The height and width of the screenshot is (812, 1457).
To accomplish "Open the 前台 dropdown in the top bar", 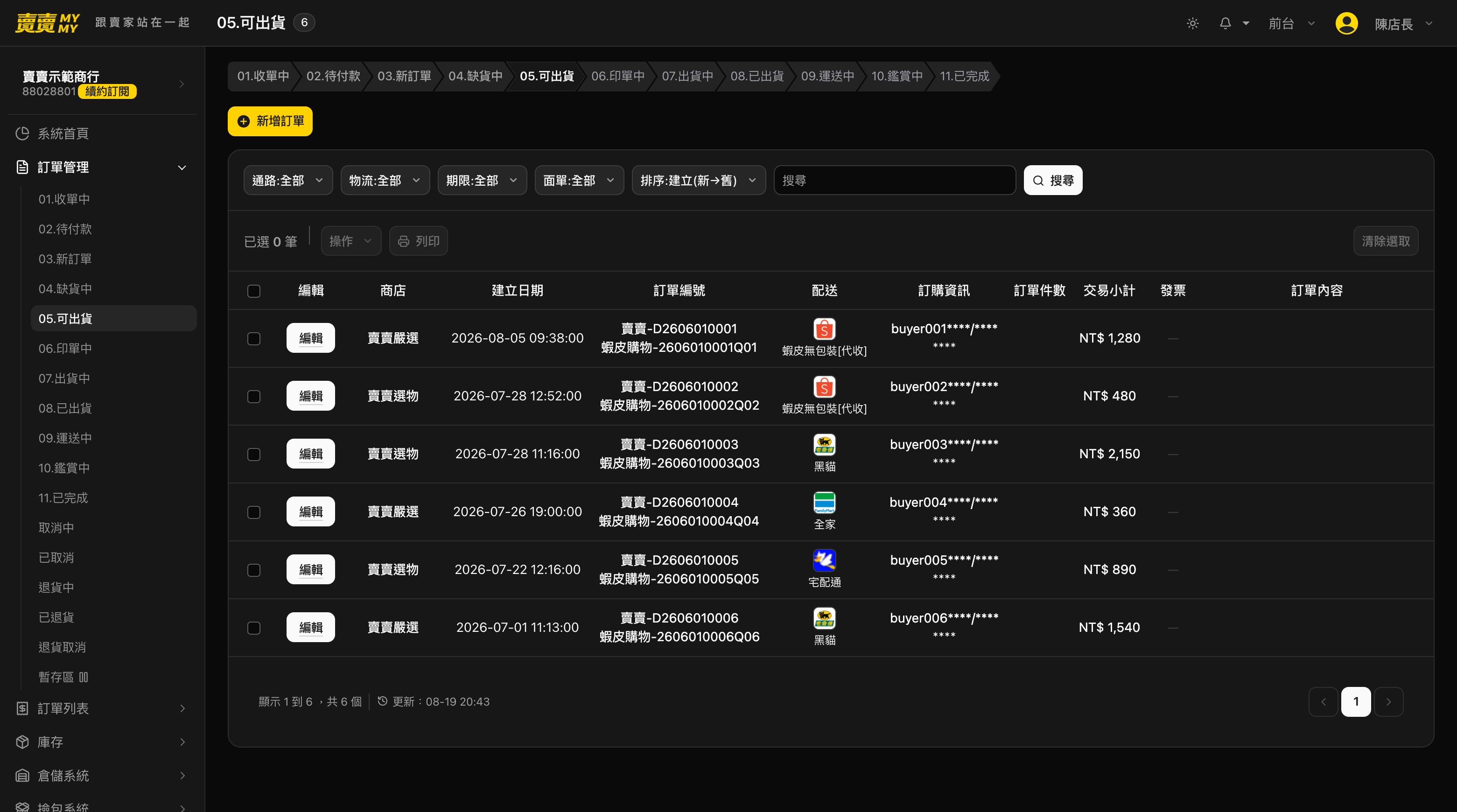I will point(1291,23).
